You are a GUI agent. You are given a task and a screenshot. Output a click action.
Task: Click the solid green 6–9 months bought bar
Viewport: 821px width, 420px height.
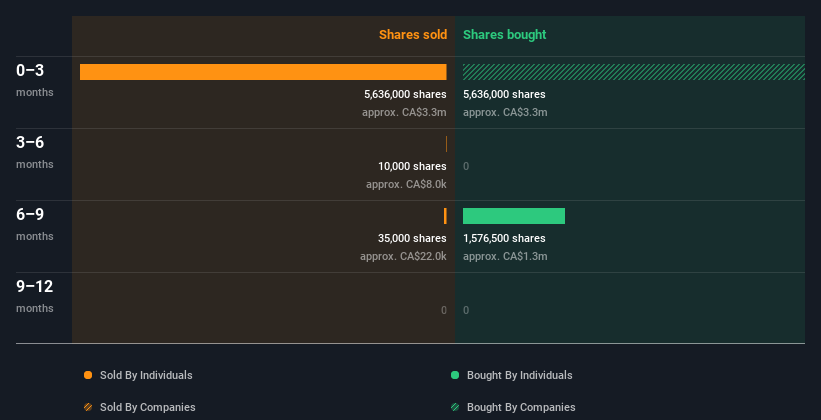click(x=514, y=216)
